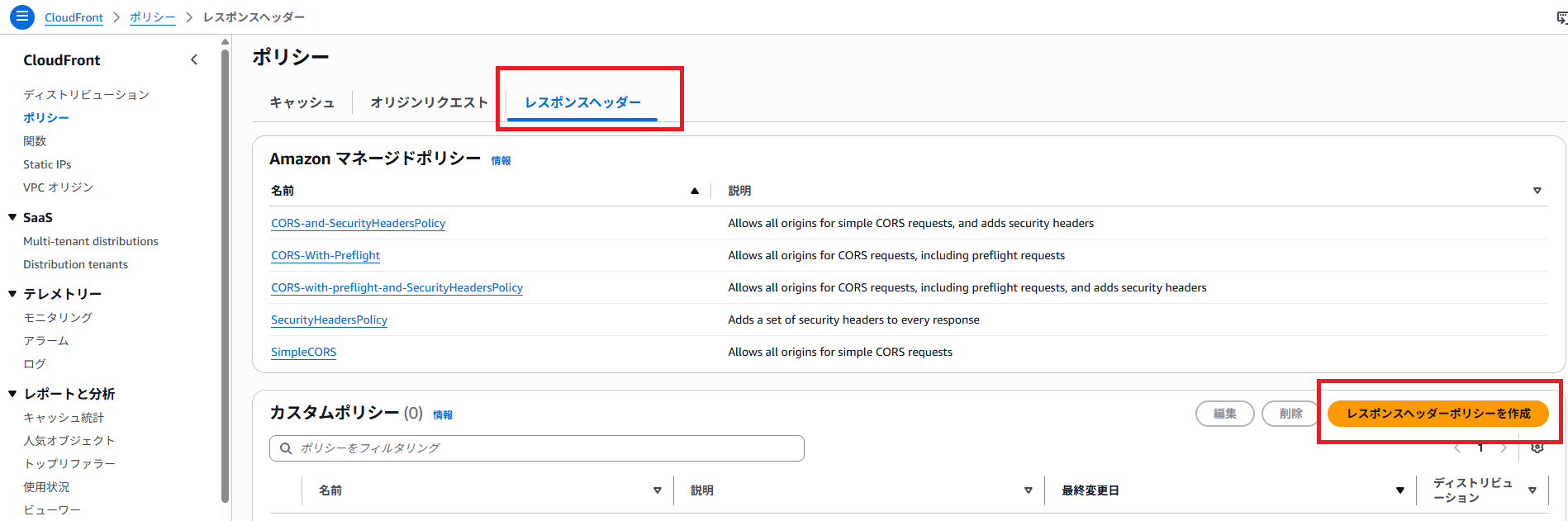Collapse the CloudFront side panel arrow

tap(194, 59)
